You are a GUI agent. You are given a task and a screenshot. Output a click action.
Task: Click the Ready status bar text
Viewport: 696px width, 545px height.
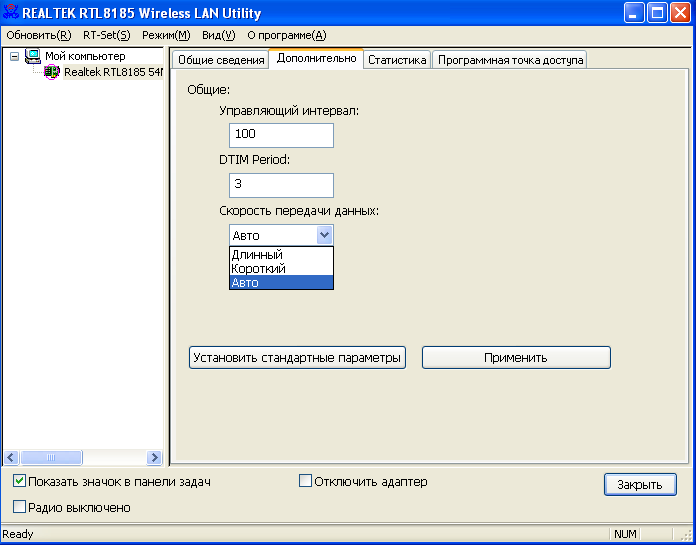(18, 534)
